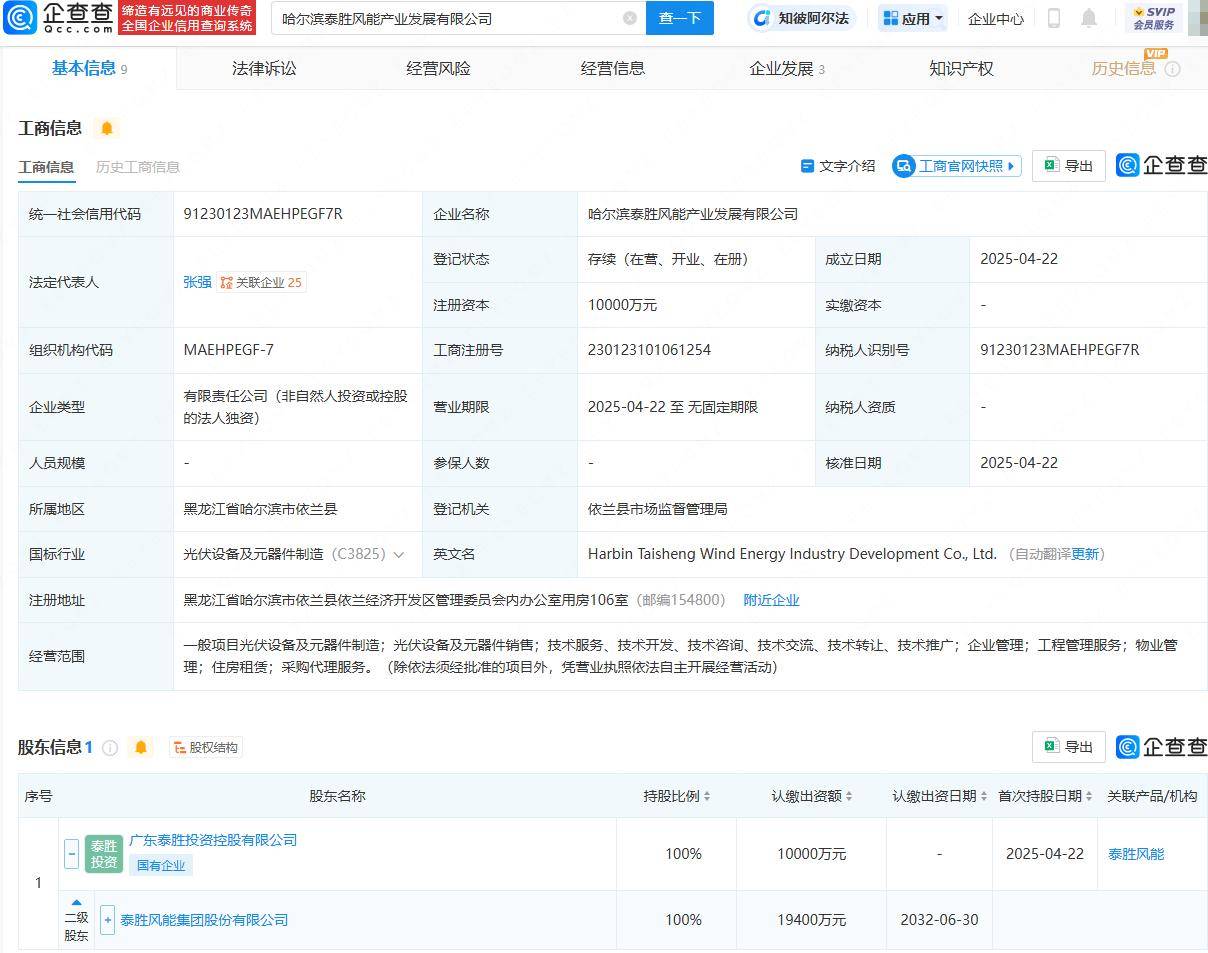The image size is (1208, 953).
Task: Click legal representative 张强 link
Action: [x=197, y=282]
